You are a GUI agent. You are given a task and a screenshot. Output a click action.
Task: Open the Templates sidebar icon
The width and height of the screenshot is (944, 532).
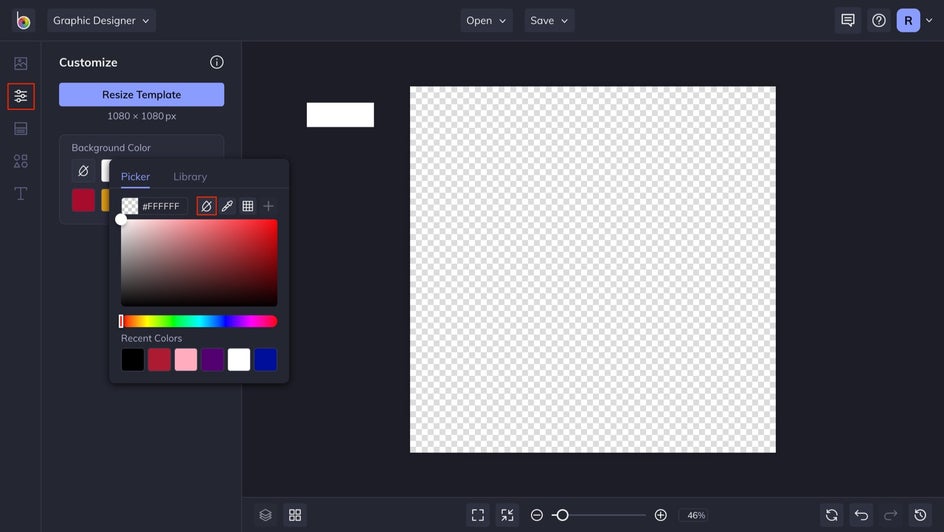click(20, 128)
